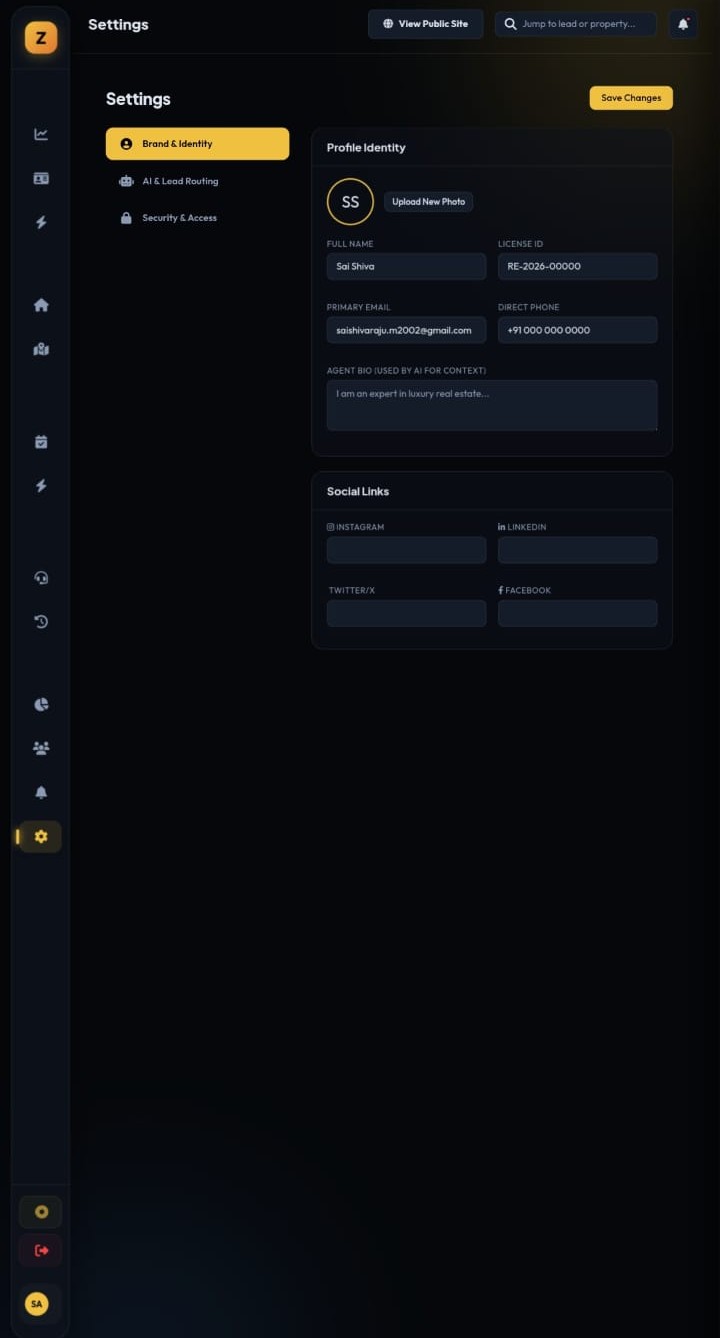Image resolution: width=720 pixels, height=1338 pixels.
Task: Open the headset support sidebar icon
Action: 41,577
